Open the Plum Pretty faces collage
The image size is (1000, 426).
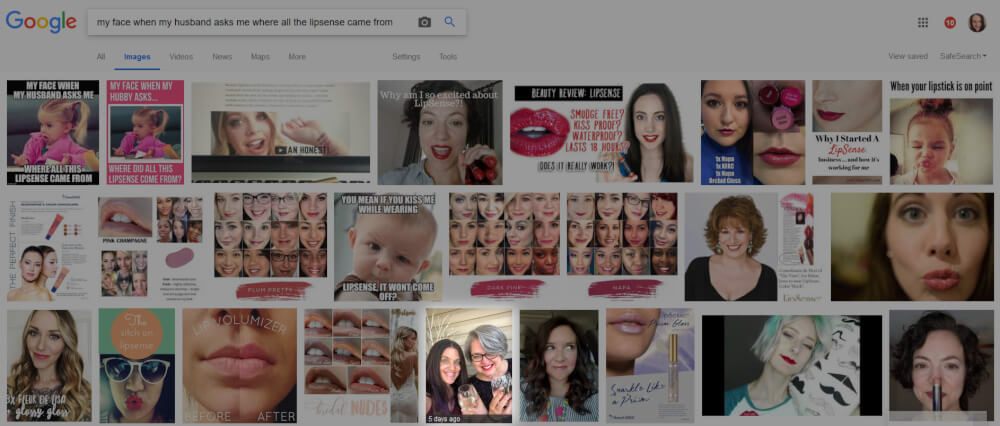(271, 247)
